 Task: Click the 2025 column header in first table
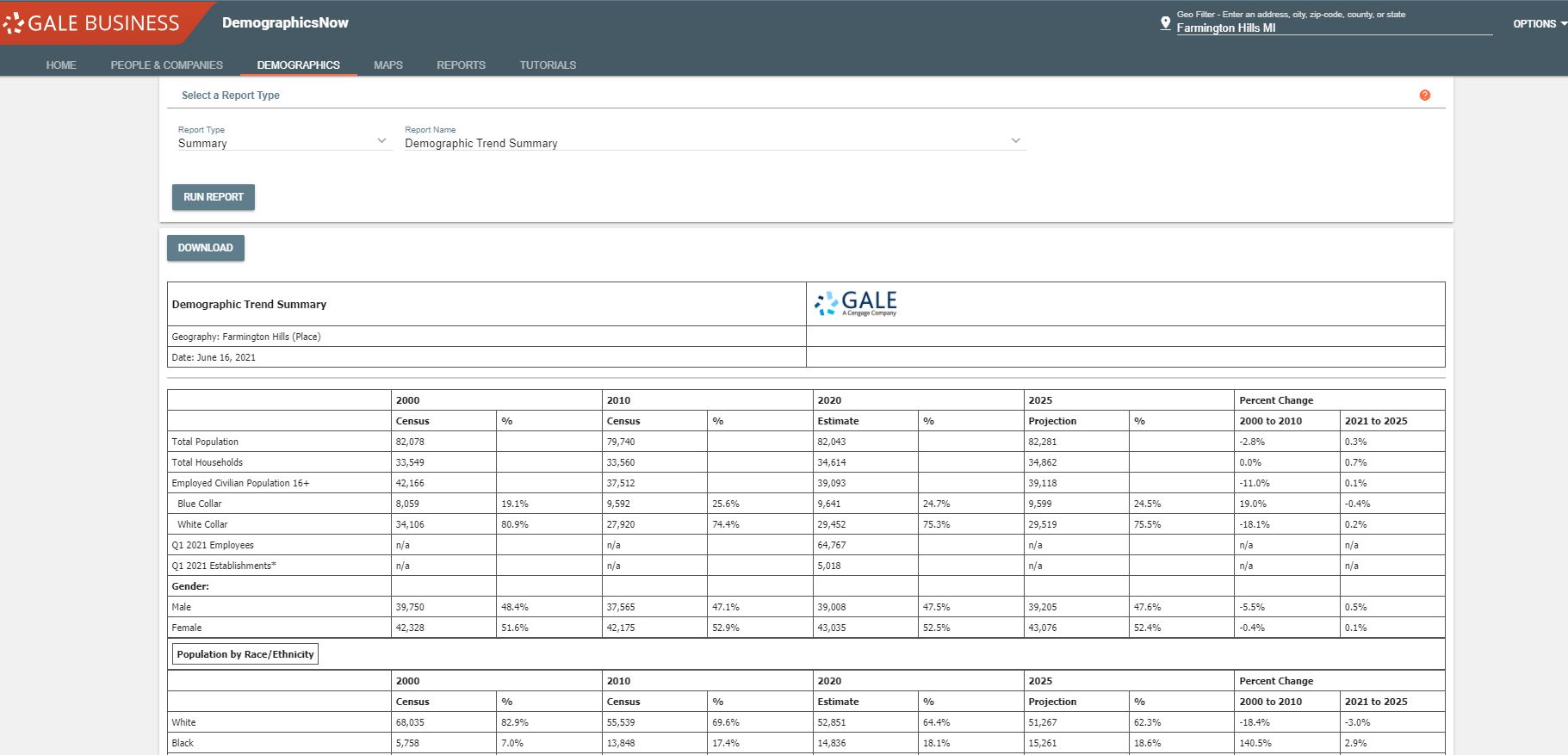[1040, 400]
